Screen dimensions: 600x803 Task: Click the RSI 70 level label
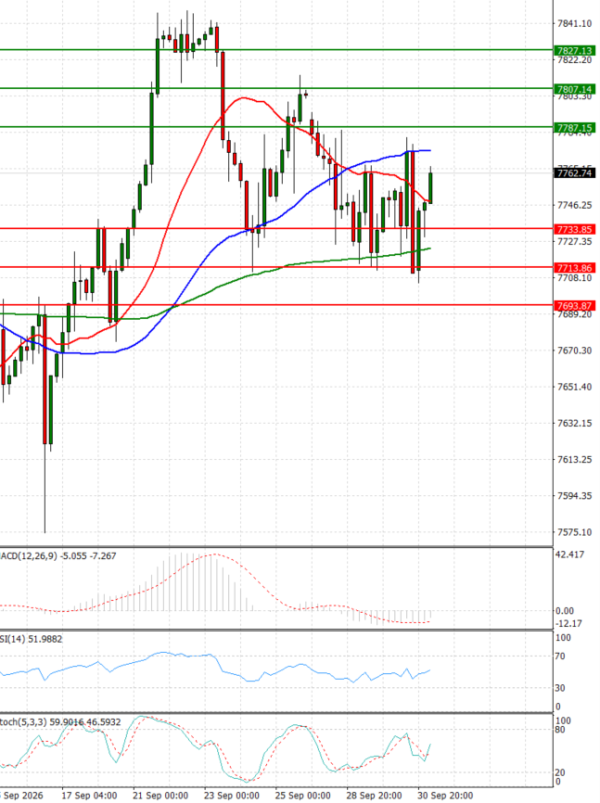(561, 657)
